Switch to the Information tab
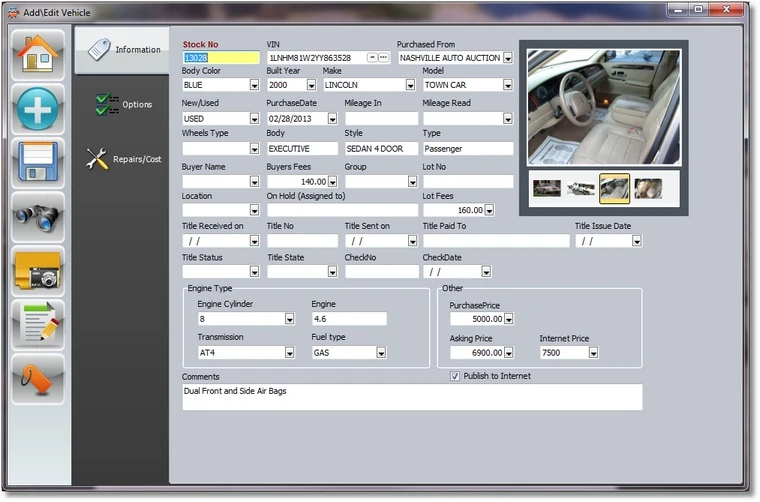The height and width of the screenshot is (502, 760). (x=122, y=49)
